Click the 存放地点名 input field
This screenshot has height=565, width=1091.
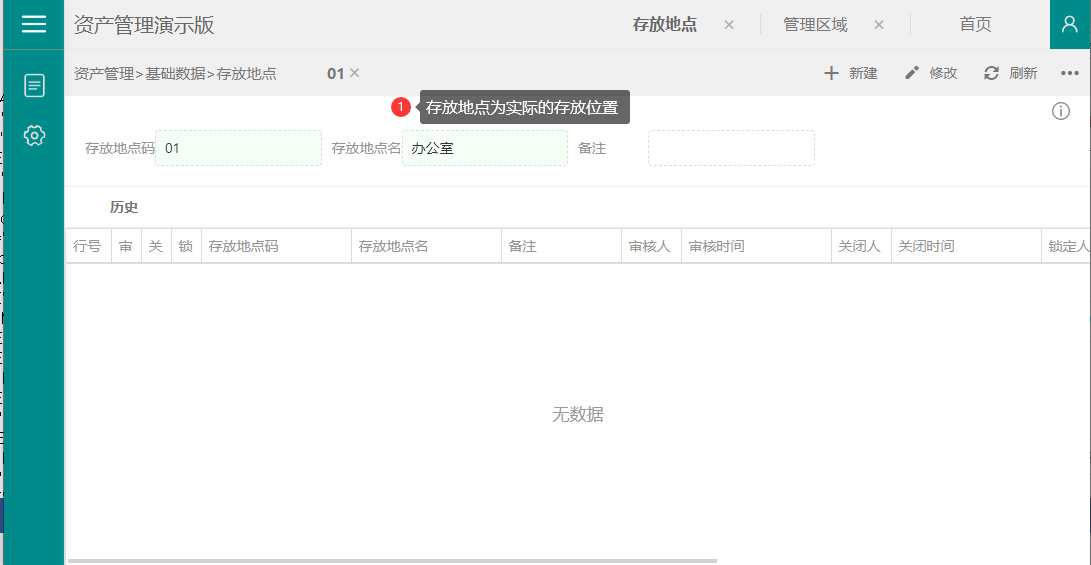pos(485,148)
